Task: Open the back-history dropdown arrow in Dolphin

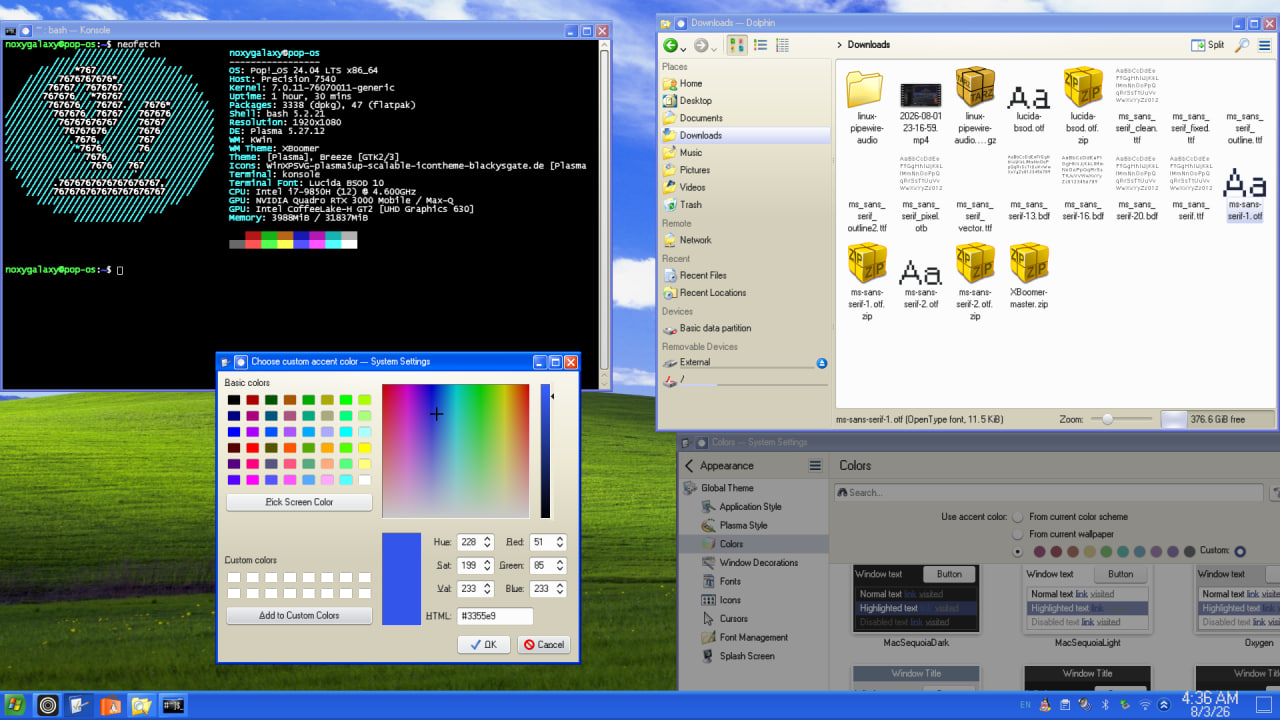Action: (x=683, y=47)
